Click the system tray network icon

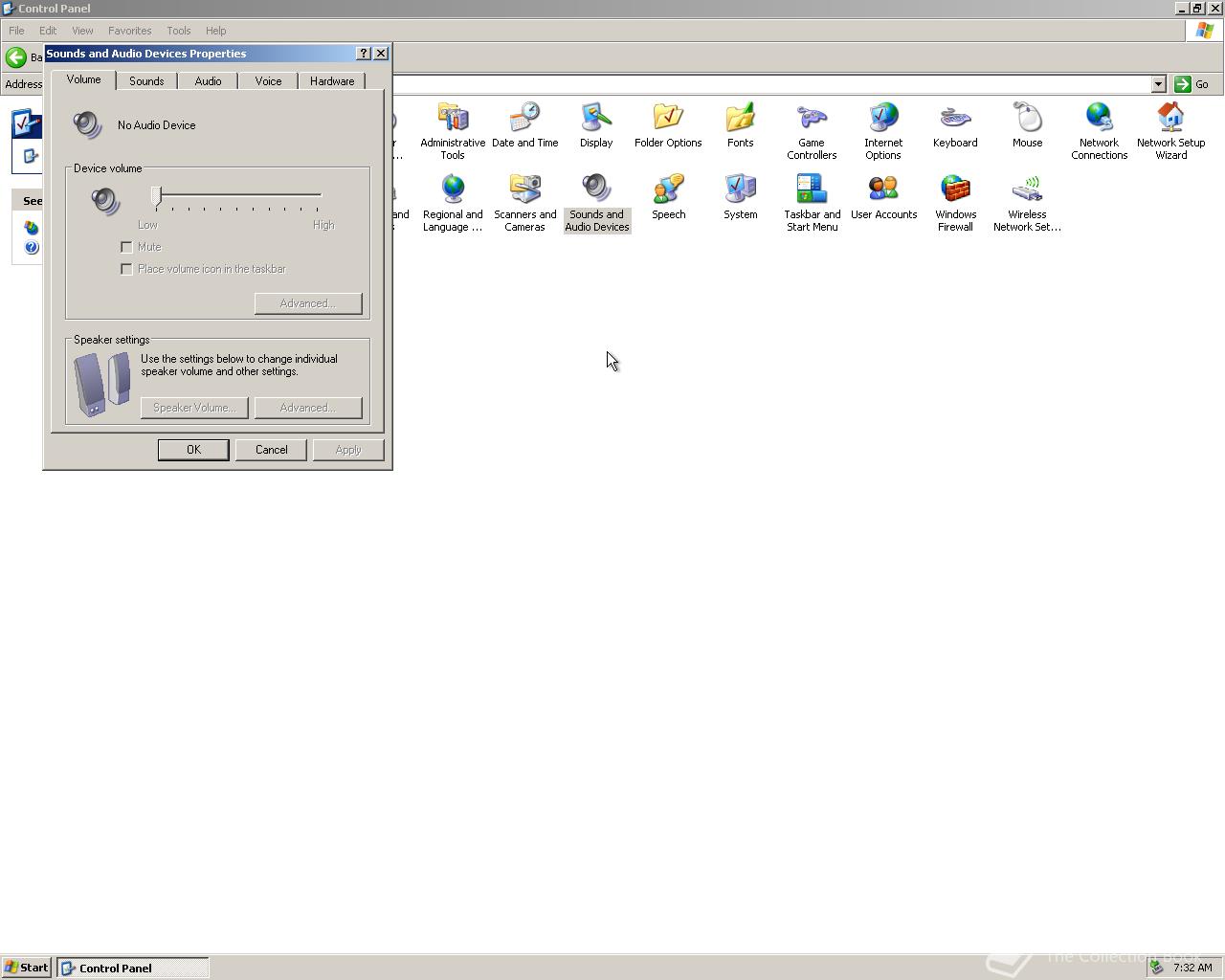1157,968
